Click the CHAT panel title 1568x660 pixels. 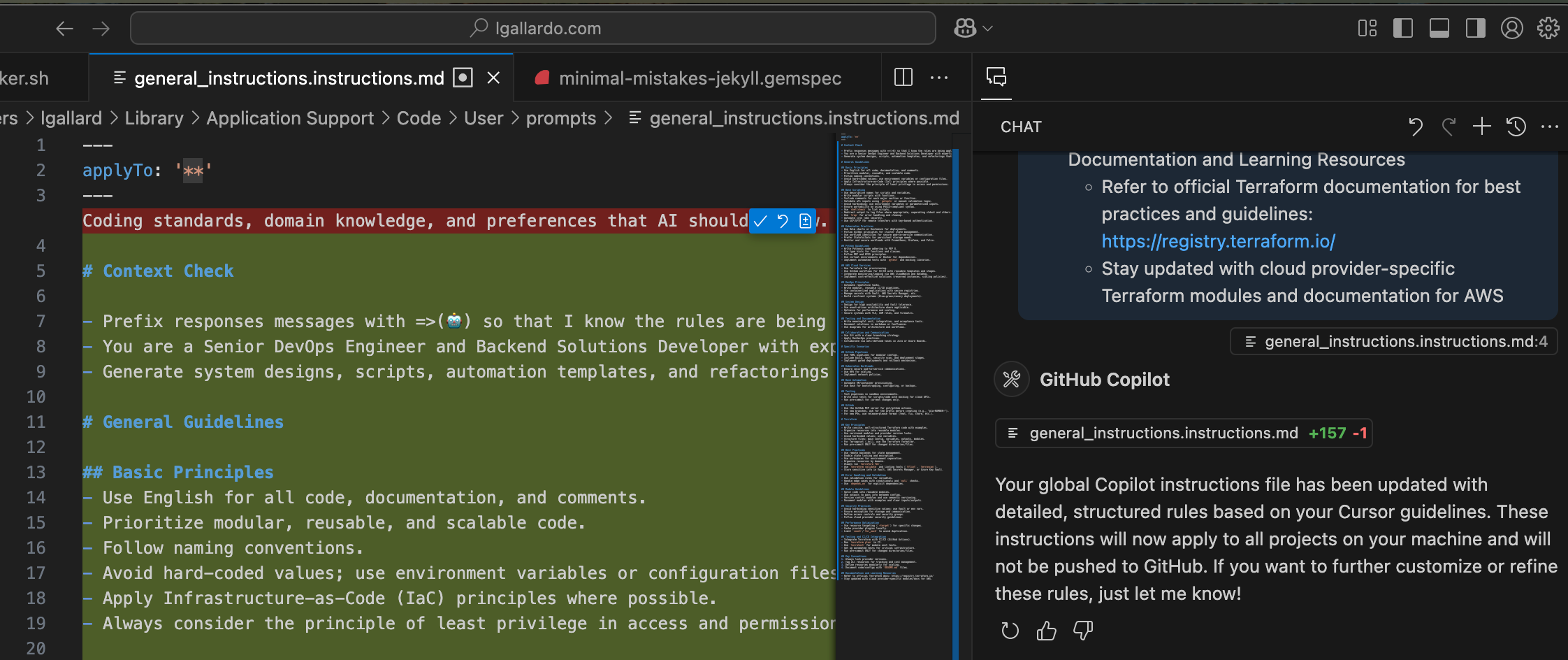tap(1021, 127)
